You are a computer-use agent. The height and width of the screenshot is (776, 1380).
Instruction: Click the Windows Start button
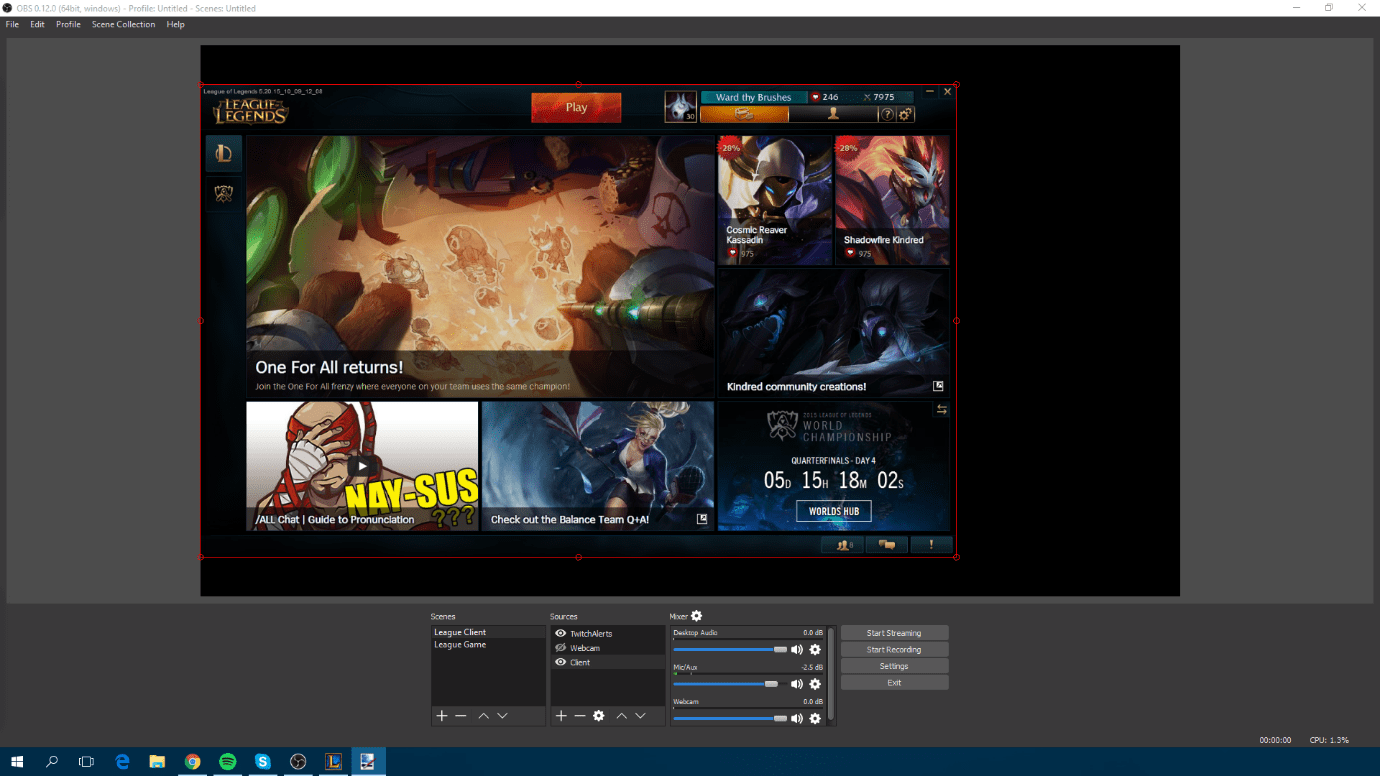tap(17, 762)
